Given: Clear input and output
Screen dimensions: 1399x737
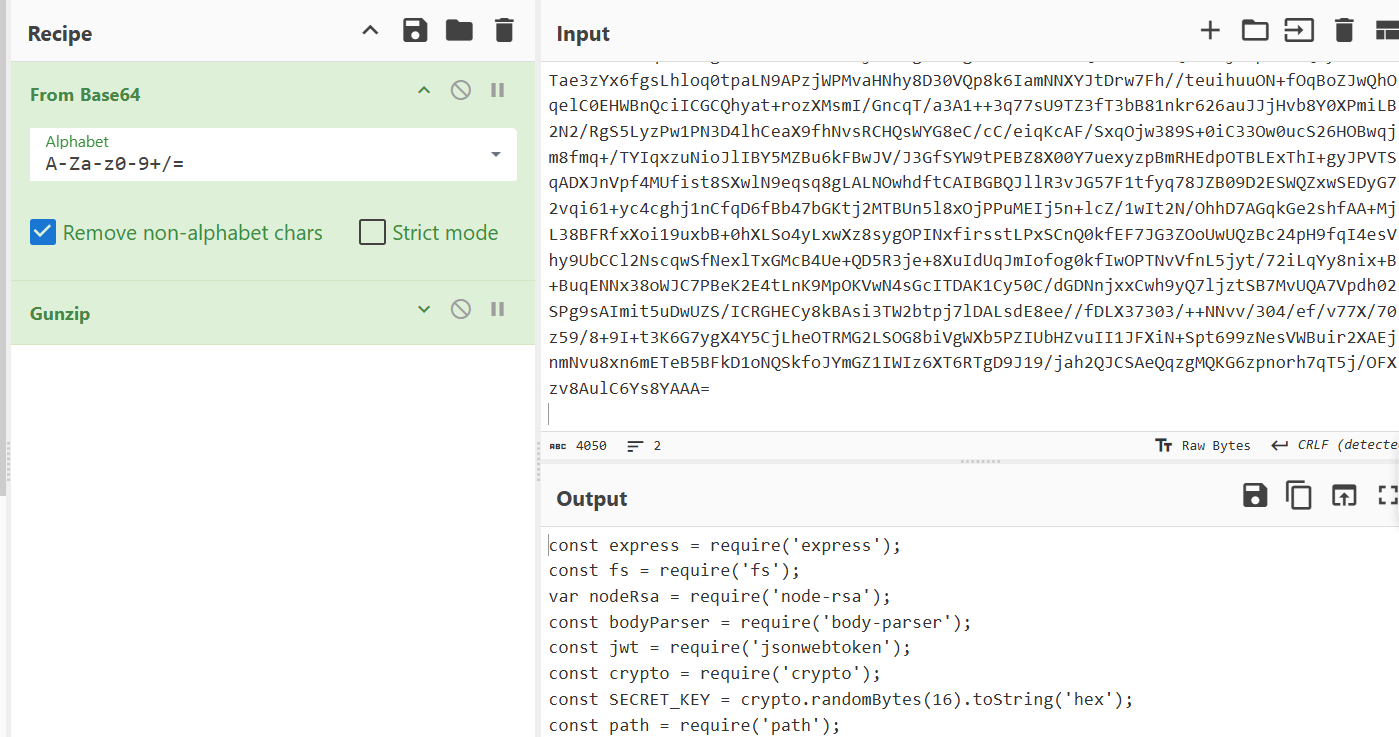Looking at the screenshot, I should 1344,30.
